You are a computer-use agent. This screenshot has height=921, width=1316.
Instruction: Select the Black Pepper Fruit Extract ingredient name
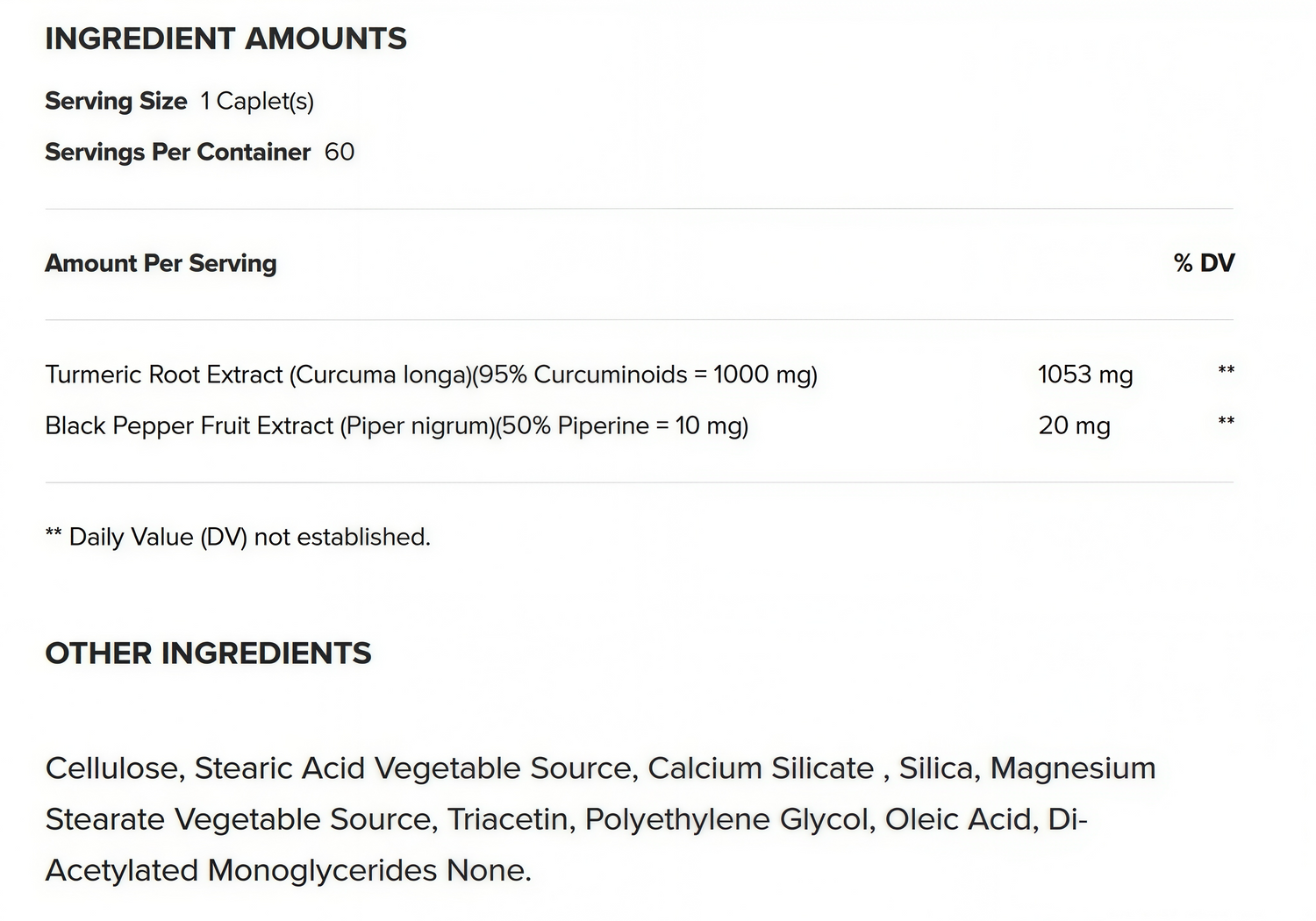pos(397,425)
